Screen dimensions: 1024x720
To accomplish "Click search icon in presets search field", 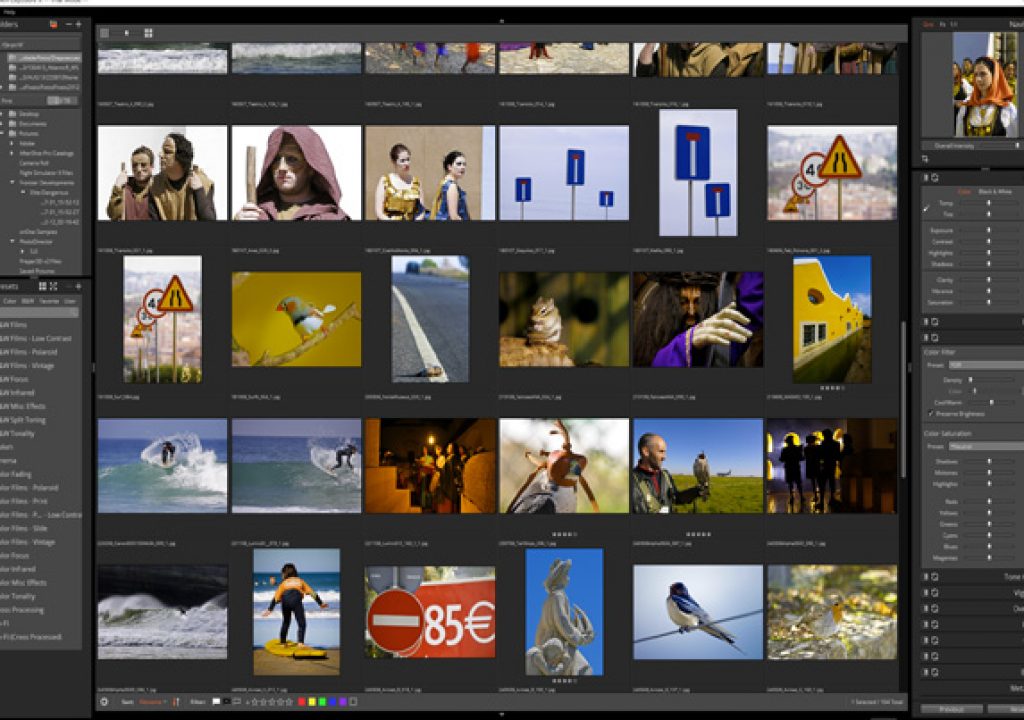I will [x=74, y=313].
